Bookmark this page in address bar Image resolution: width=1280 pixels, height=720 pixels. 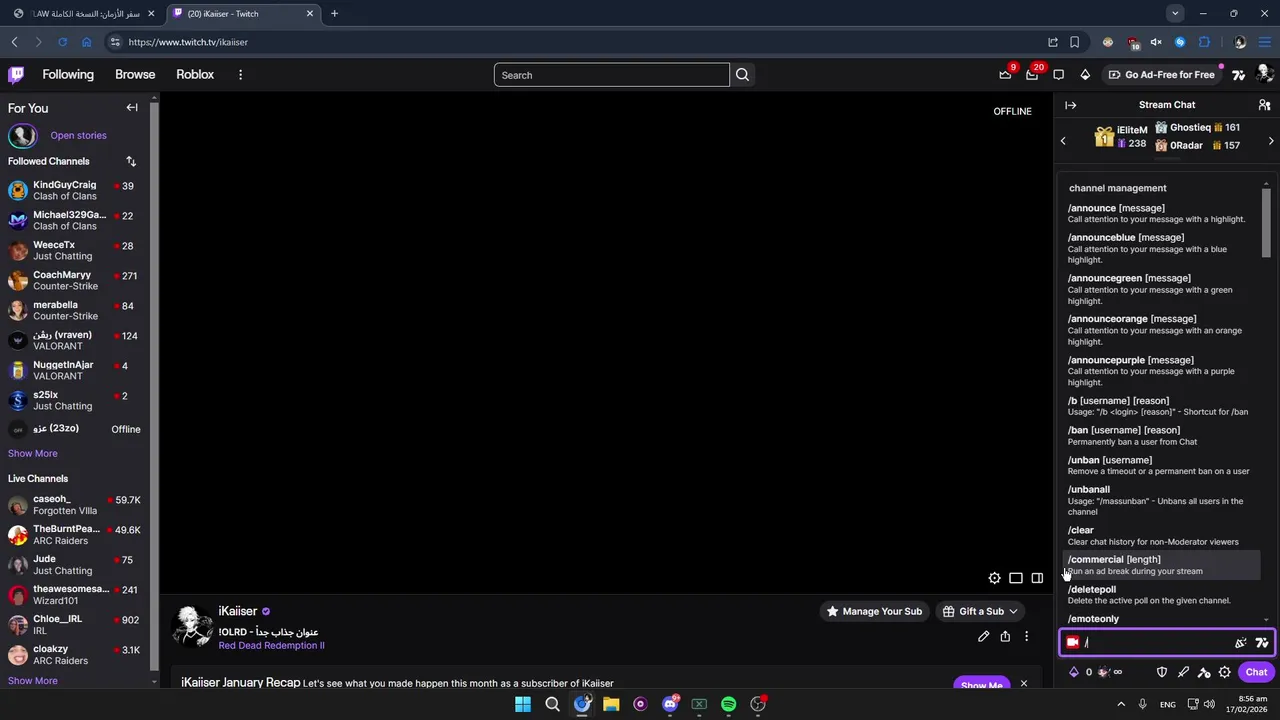[x=1074, y=42]
